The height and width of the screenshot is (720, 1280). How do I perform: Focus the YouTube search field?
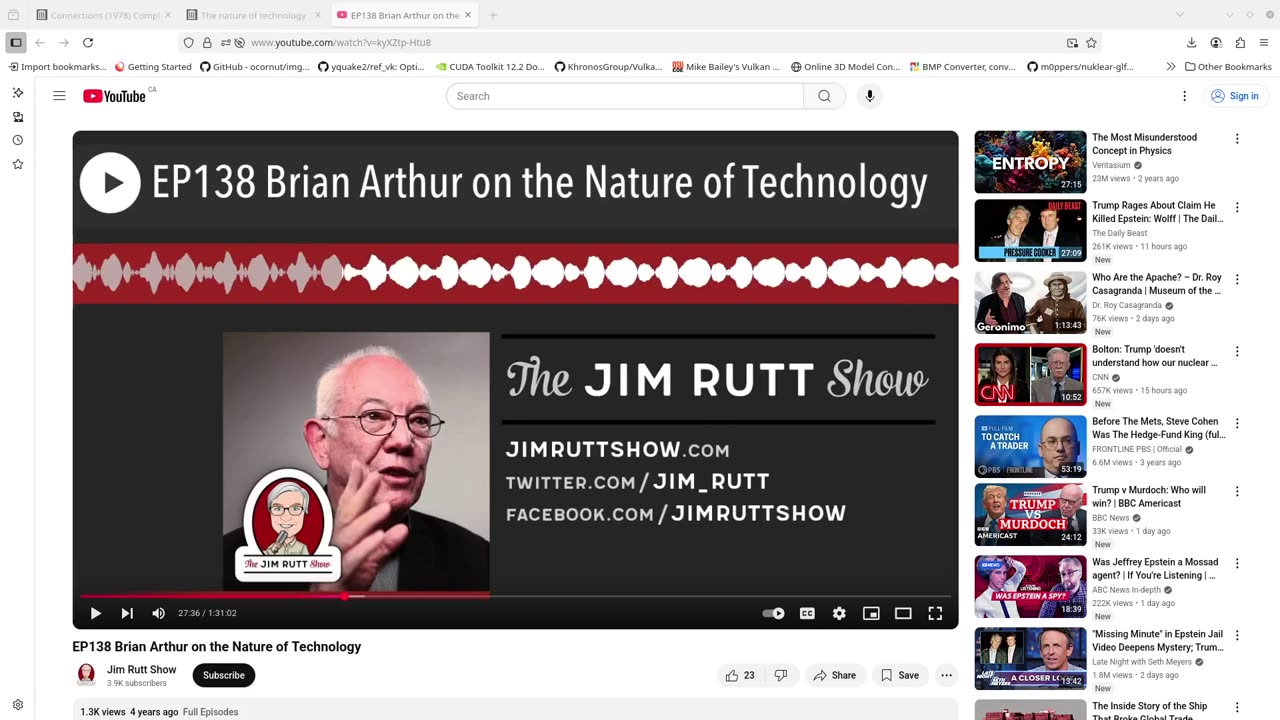pos(625,96)
